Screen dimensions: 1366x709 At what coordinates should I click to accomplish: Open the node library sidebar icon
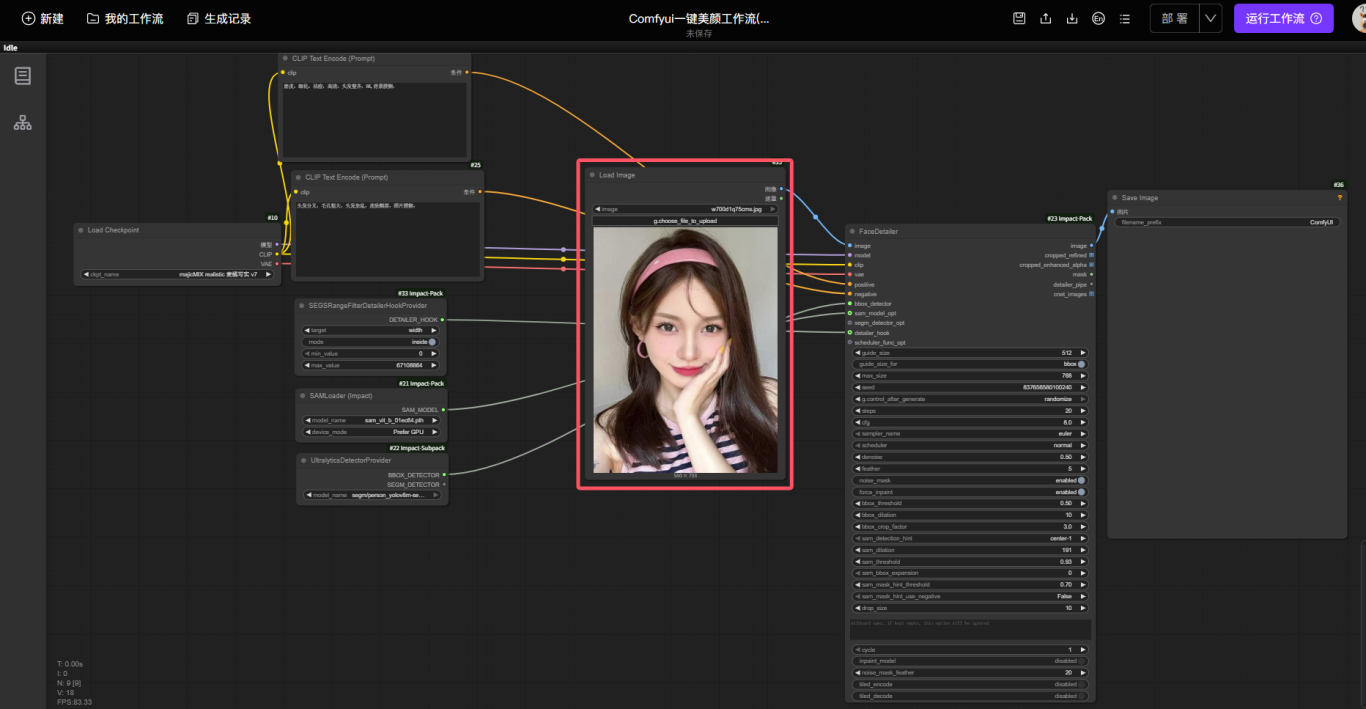(23, 76)
